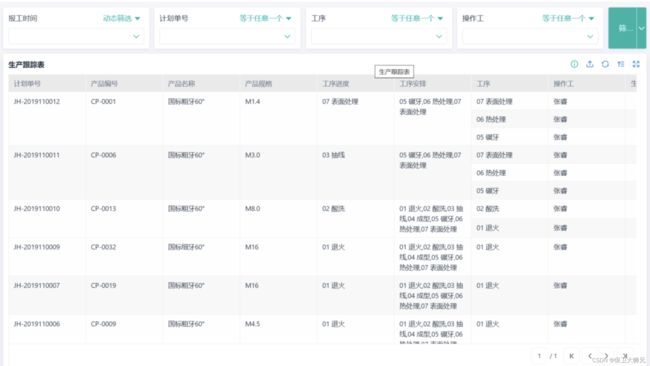Screen dimensions: 650x366
Task: Click the info icon beside 生产跟踪表 toolbar
Action: [574, 64]
